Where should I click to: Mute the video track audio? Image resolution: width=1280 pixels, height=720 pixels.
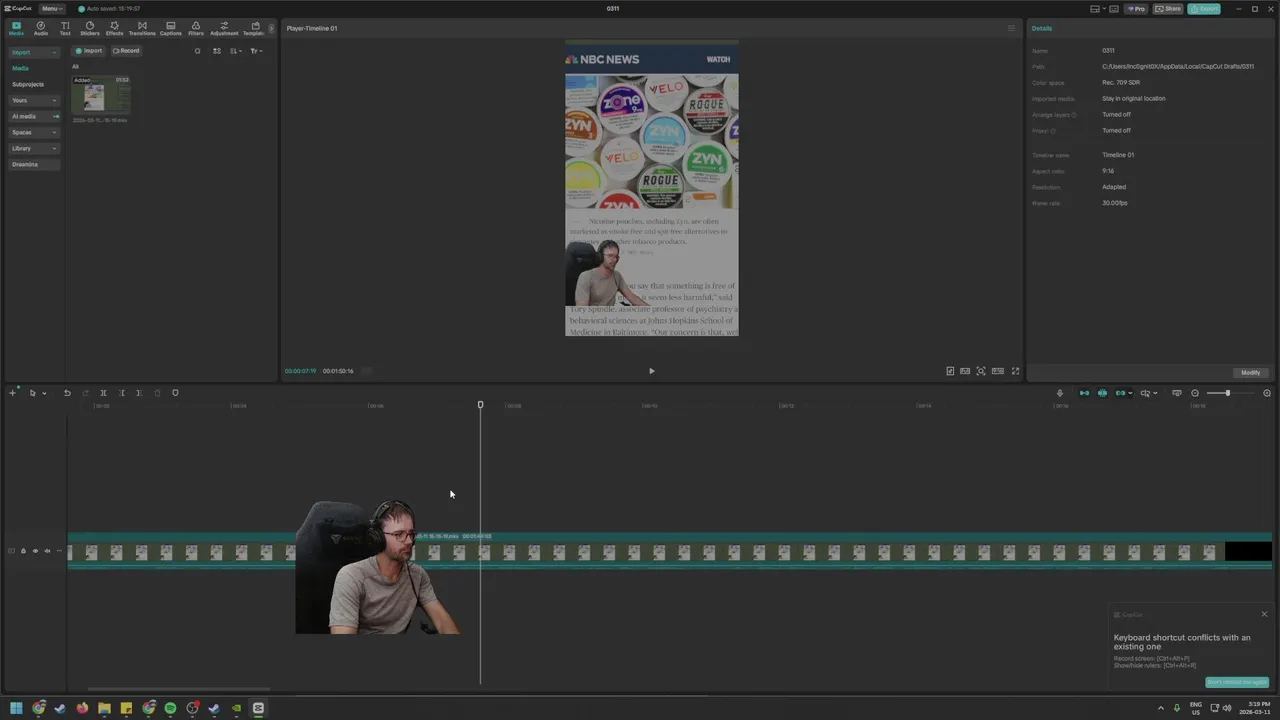coord(47,551)
